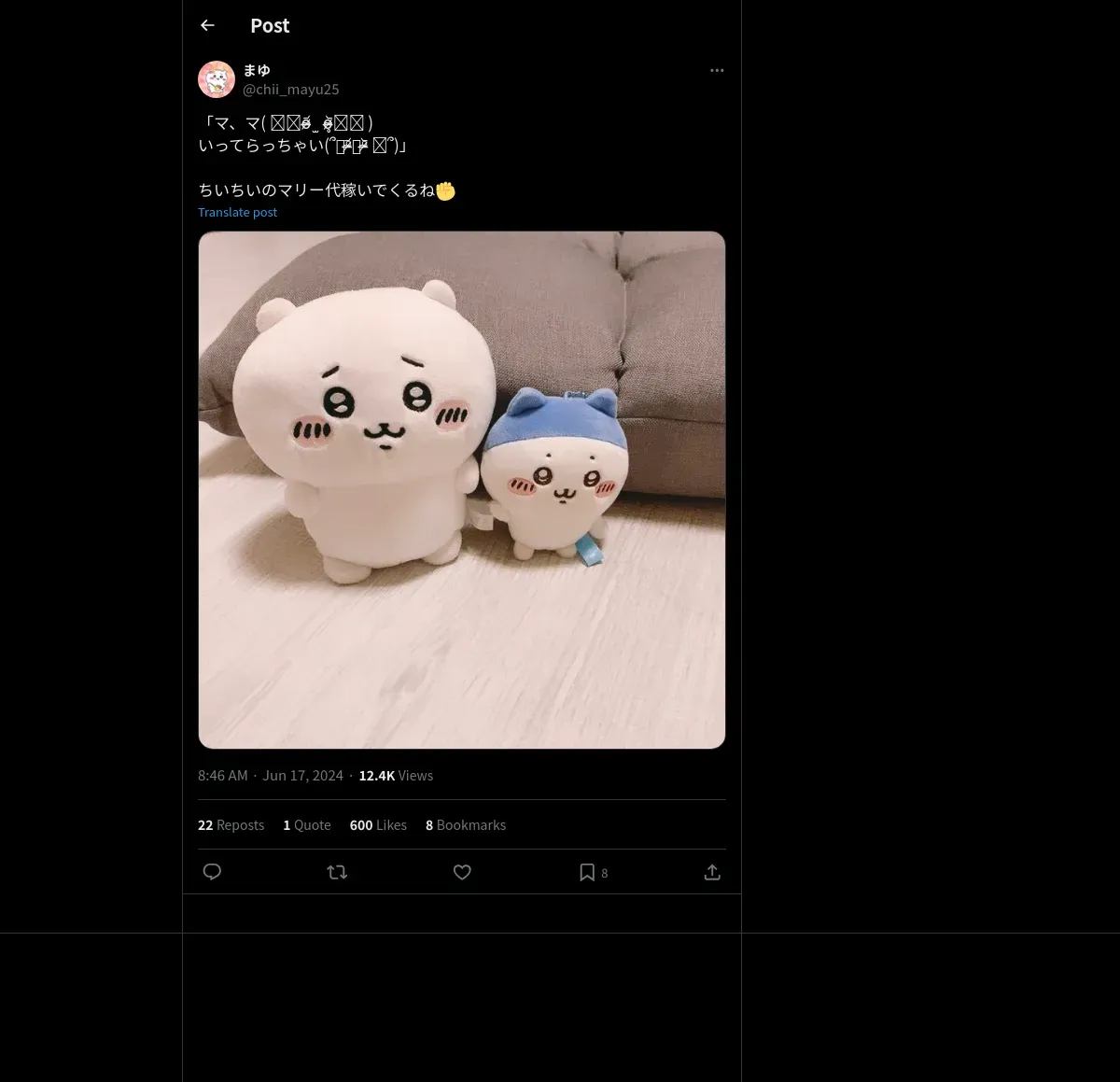View the 1 Quote list
The height and width of the screenshot is (1082, 1120).
[x=307, y=825]
